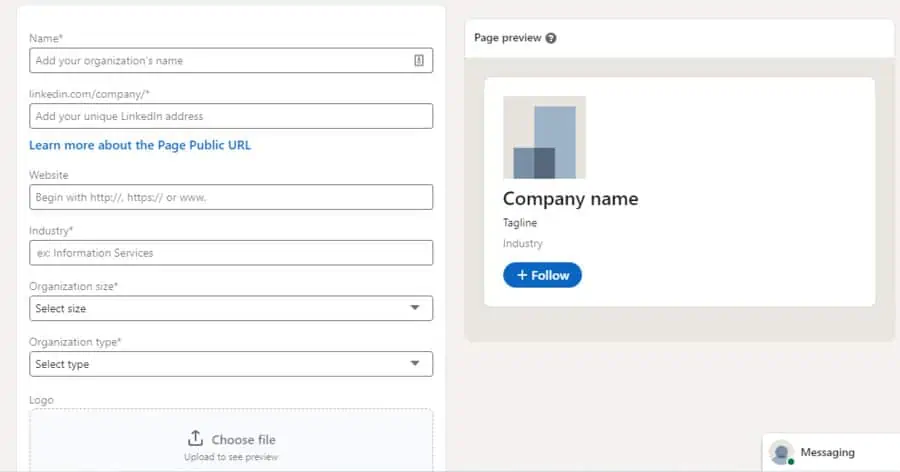Click the dropdown arrow beside Select type

coord(415,364)
